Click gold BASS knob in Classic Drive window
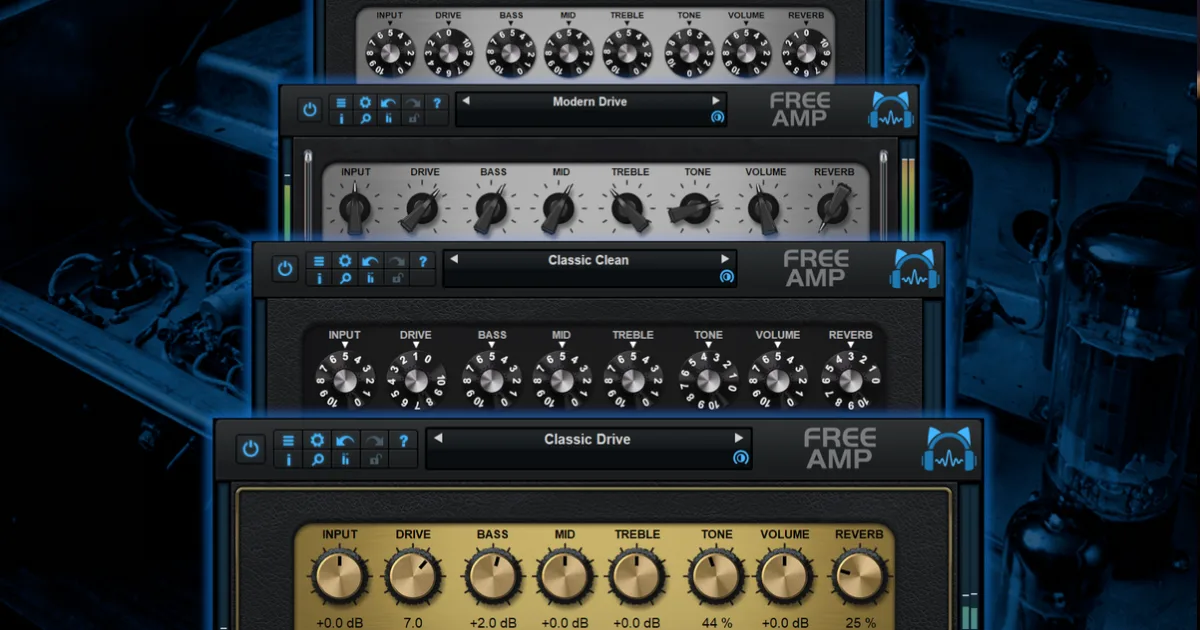This screenshot has height=630, width=1200. click(x=492, y=576)
